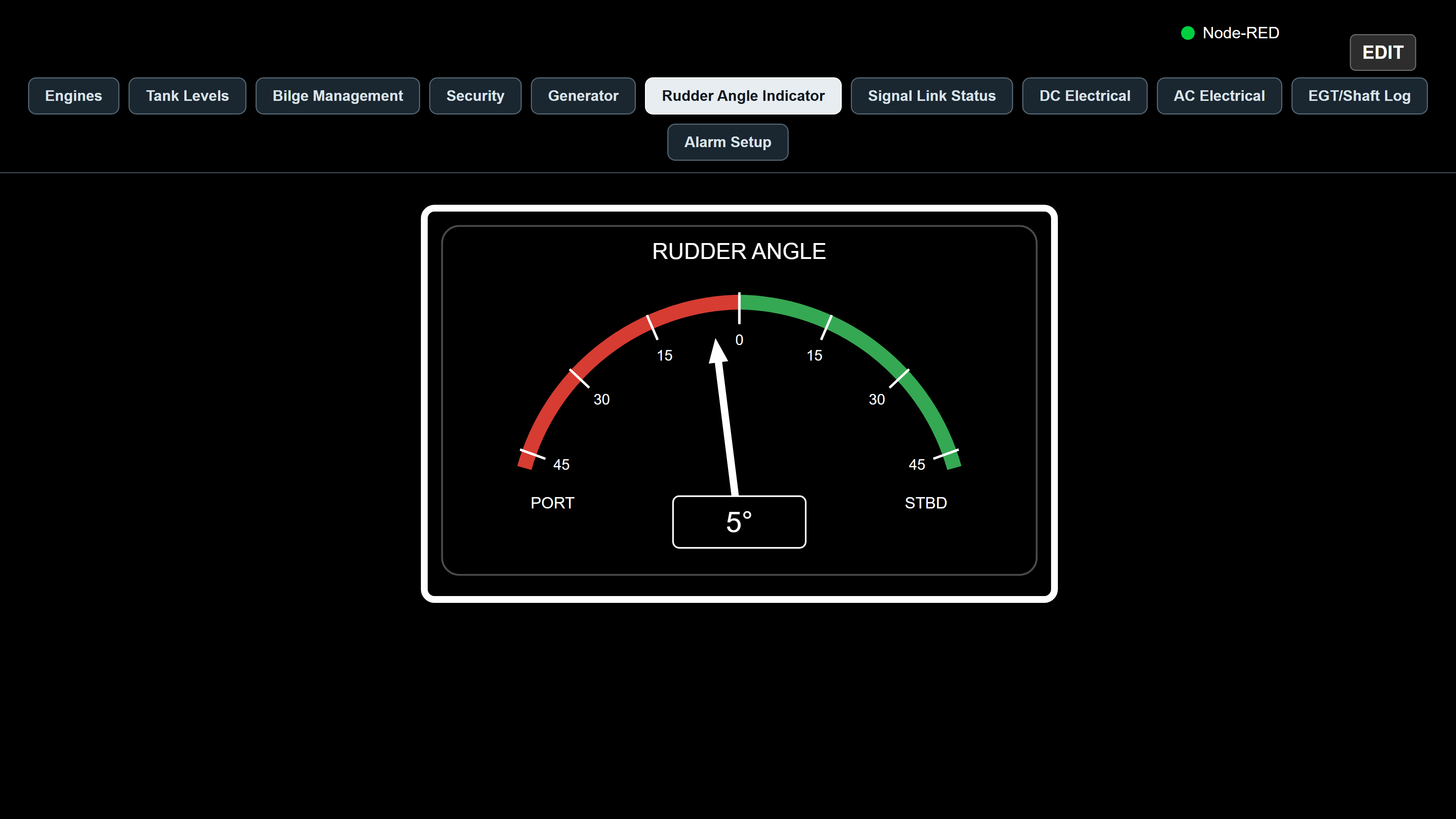The width and height of the screenshot is (1456, 819).
Task: Open Bilge Management page
Action: 337,96
